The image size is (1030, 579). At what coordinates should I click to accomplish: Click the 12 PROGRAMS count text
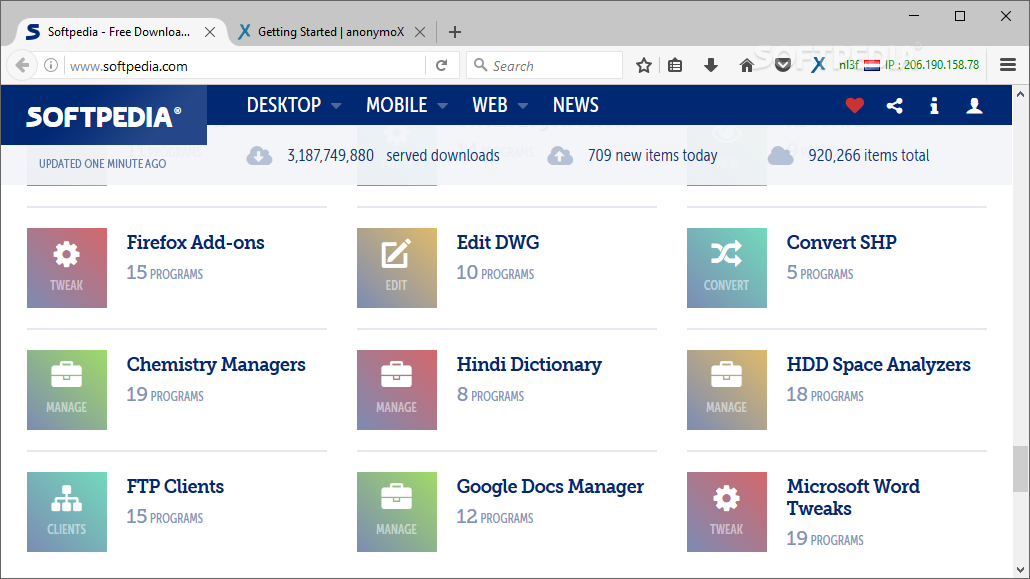click(495, 517)
